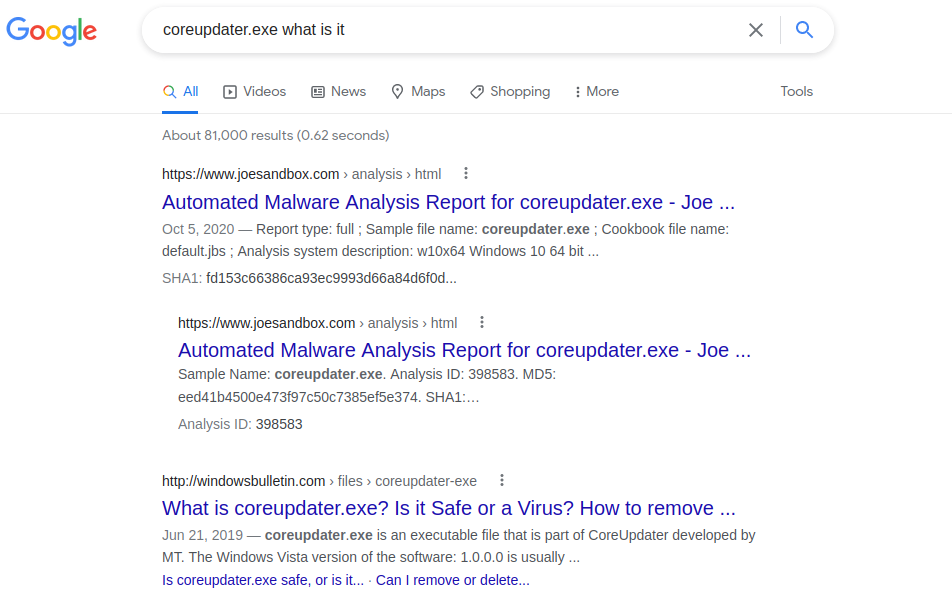The image size is (952, 612).
Task: Open options dots for indented joesandbox result
Action: (481, 322)
